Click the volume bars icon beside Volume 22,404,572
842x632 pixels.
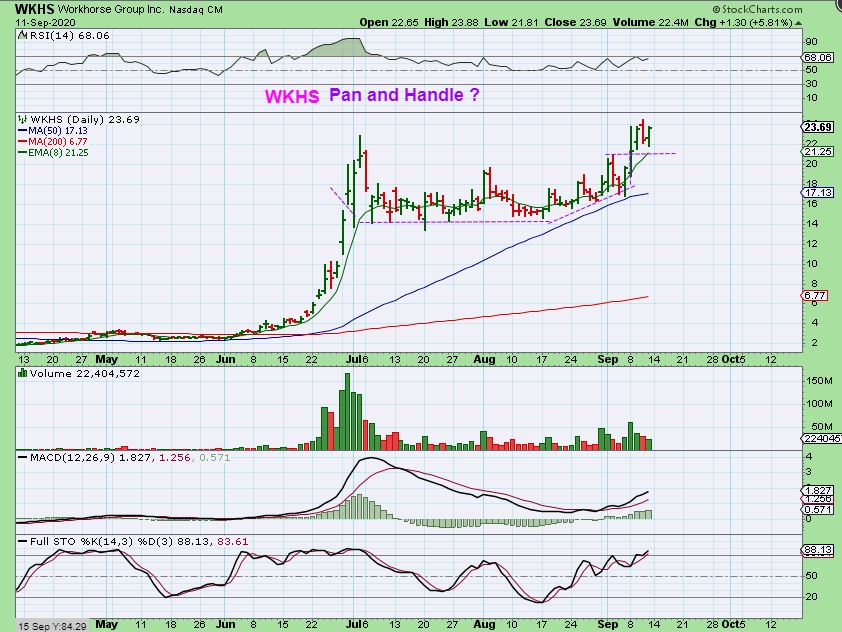click(x=23, y=373)
